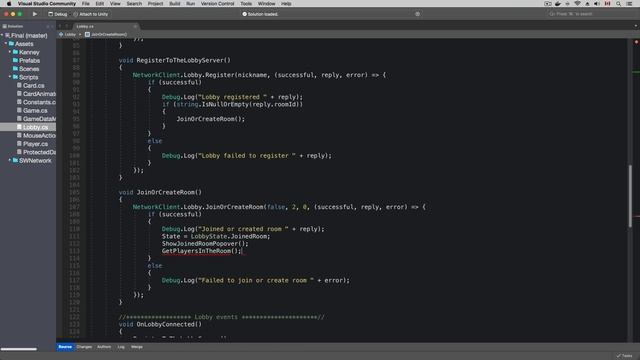
Task: Click the Game.cs file icon
Action: click(19, 111)
